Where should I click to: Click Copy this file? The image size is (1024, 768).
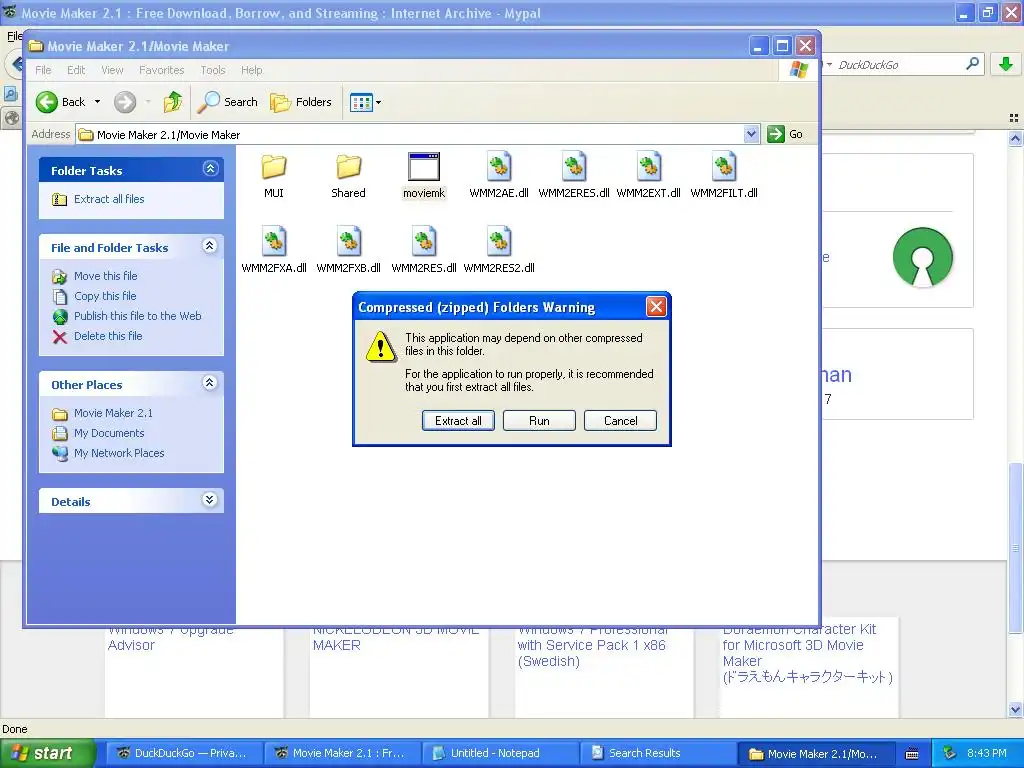[105, 296]
